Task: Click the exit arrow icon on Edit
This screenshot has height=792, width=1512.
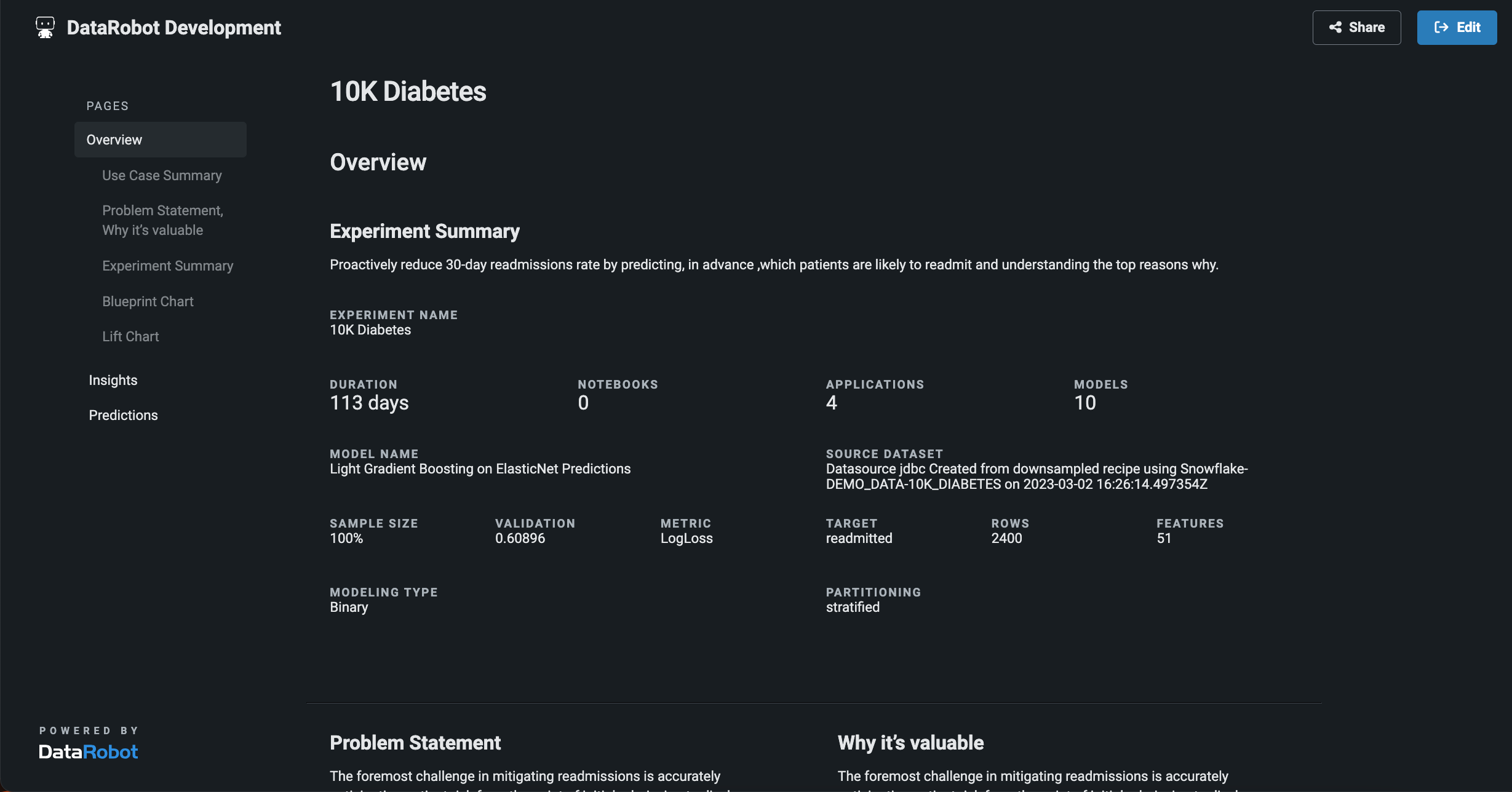Action: tap(1441, 28)
